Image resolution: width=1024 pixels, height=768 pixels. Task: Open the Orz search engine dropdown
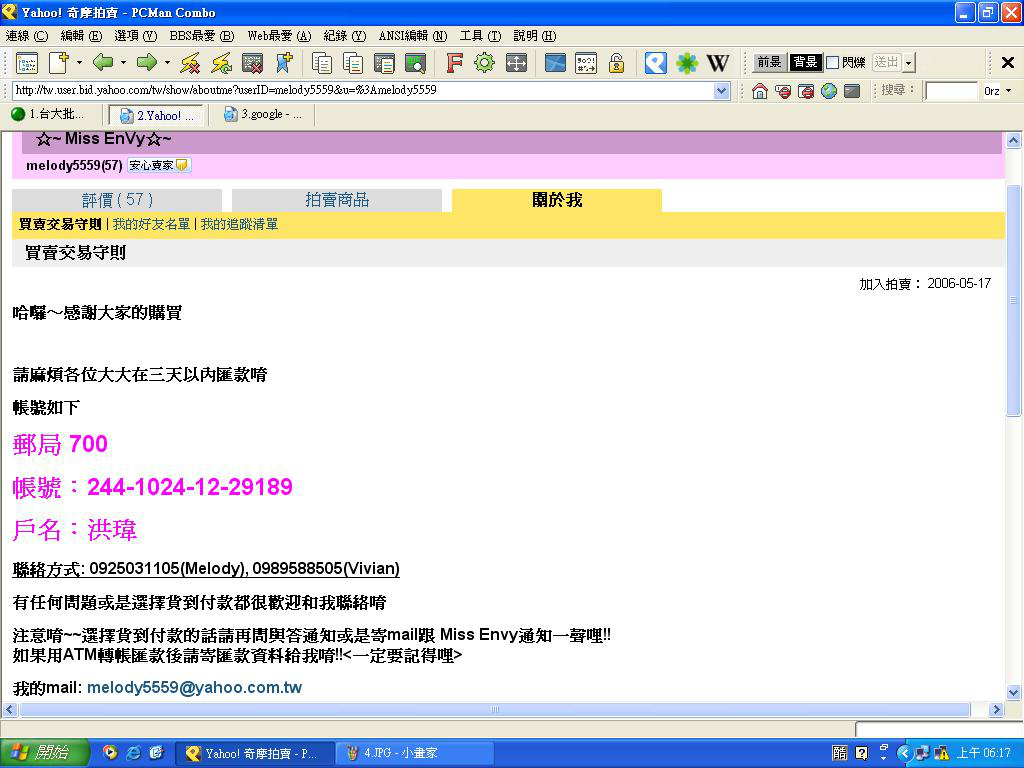1009,91
